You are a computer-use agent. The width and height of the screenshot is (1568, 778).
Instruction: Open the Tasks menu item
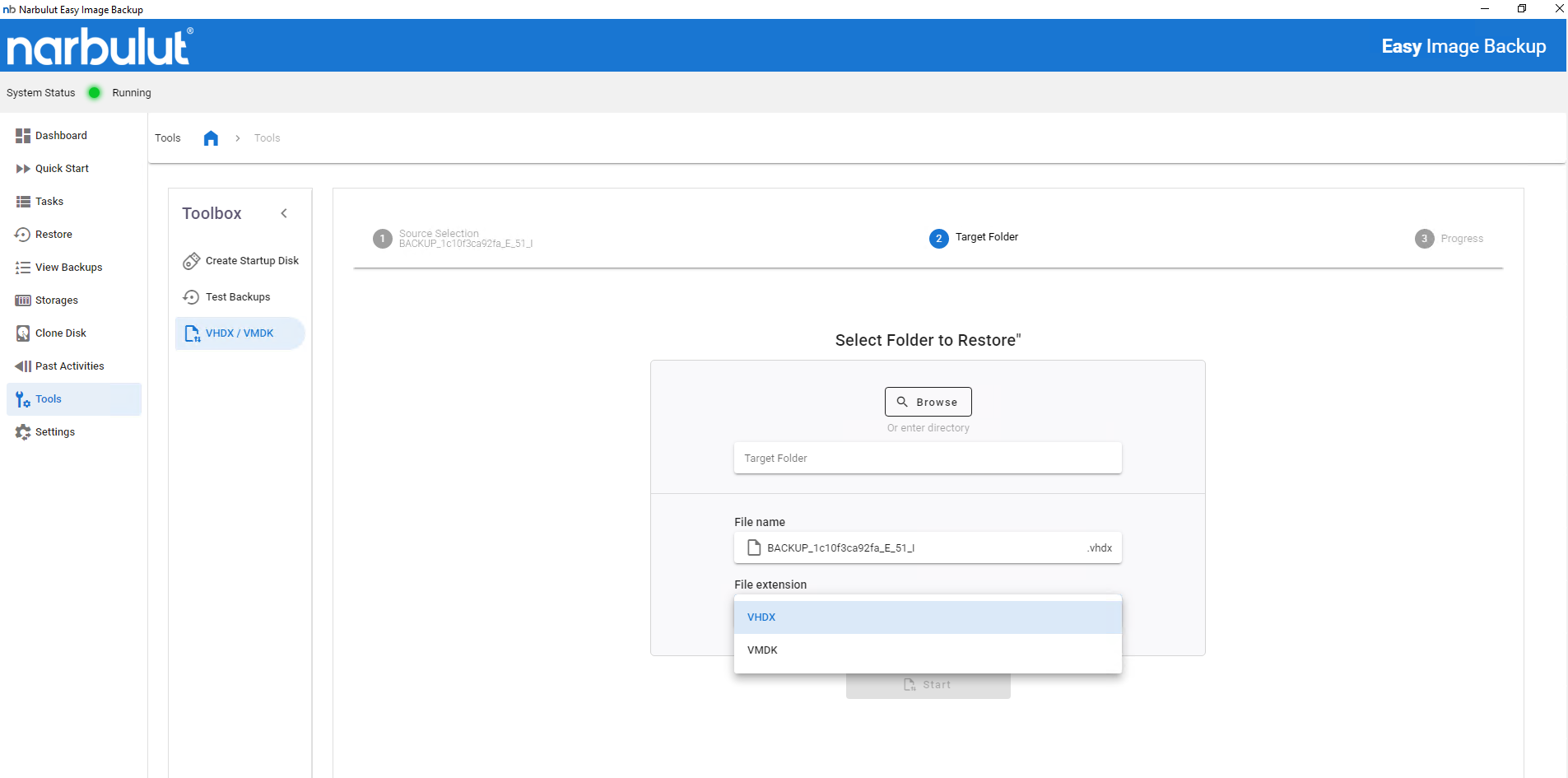(x=49, y=202)
